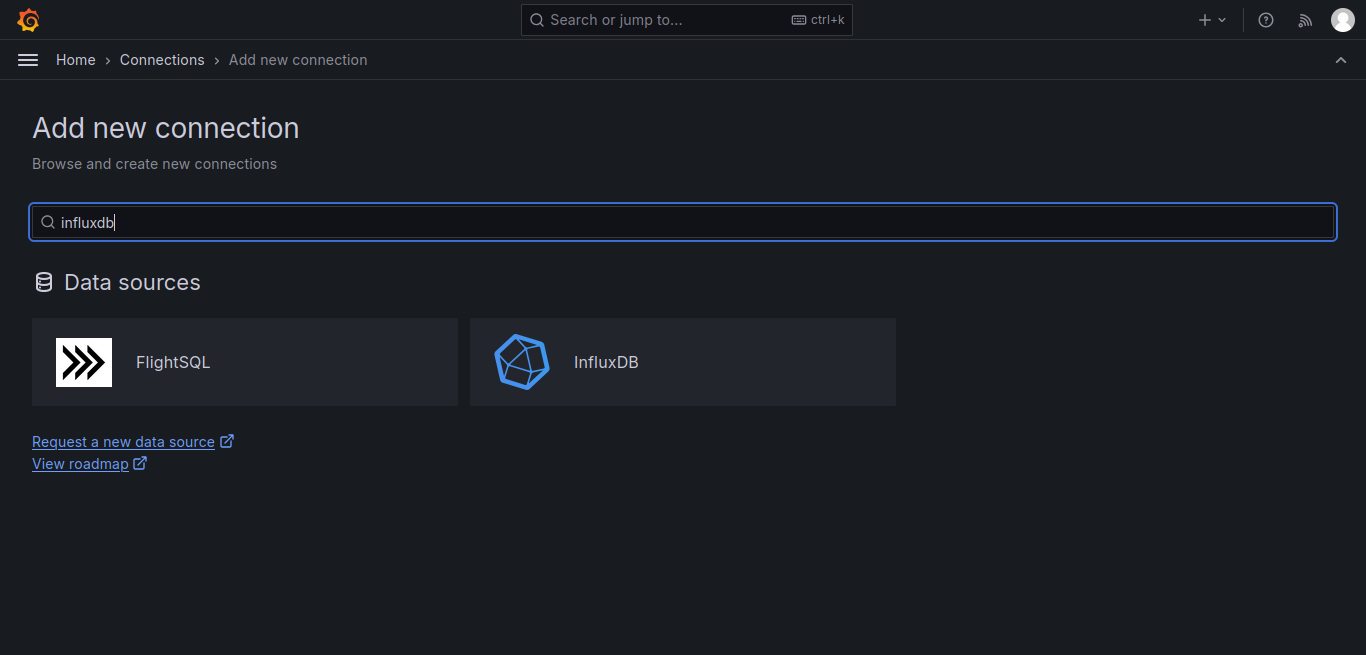Screen dimensions: 1366x655
Task: Focus the Search or jump to field
Action: point(687,20)
